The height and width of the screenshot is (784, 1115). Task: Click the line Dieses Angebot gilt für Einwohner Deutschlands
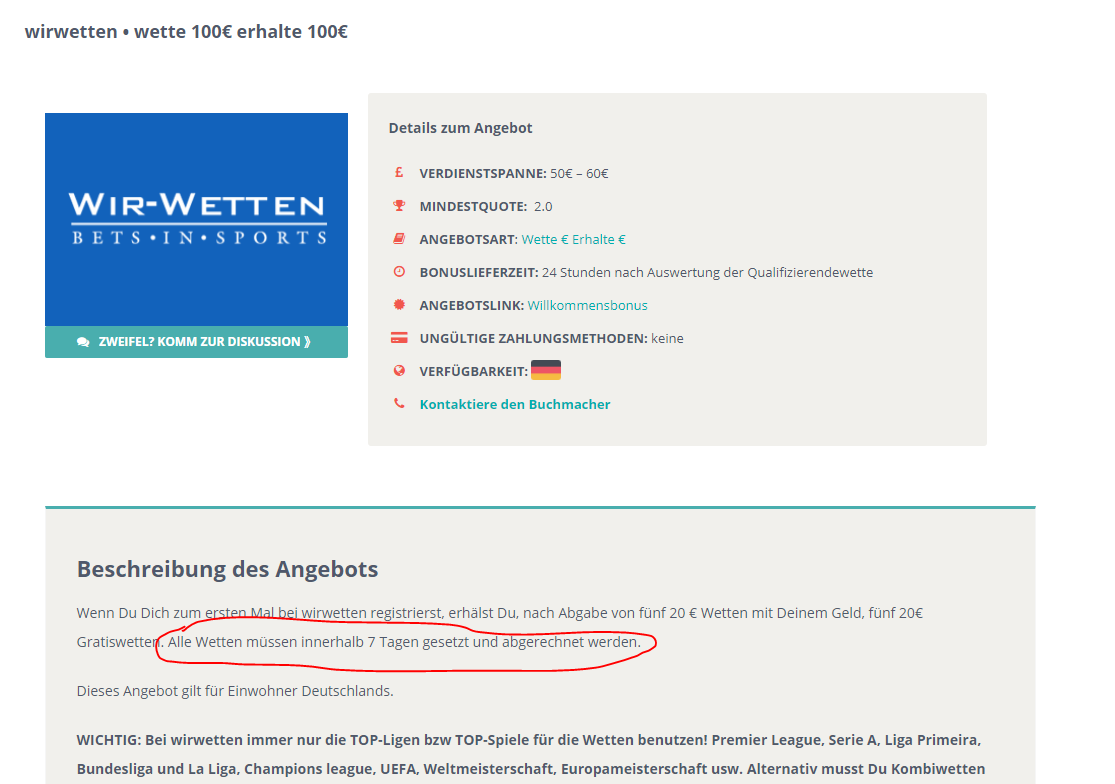[x=235, y=691]
